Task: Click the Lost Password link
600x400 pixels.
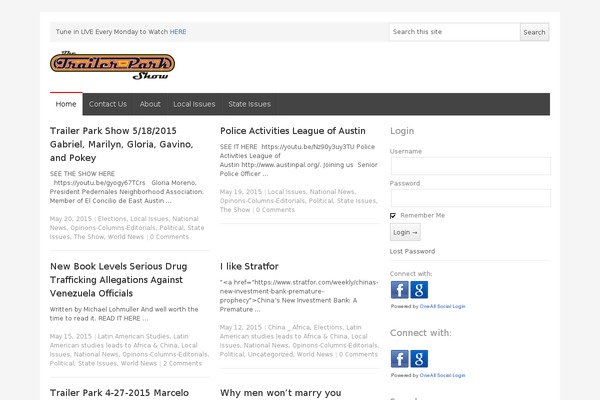Action: (x=412, y=251)
